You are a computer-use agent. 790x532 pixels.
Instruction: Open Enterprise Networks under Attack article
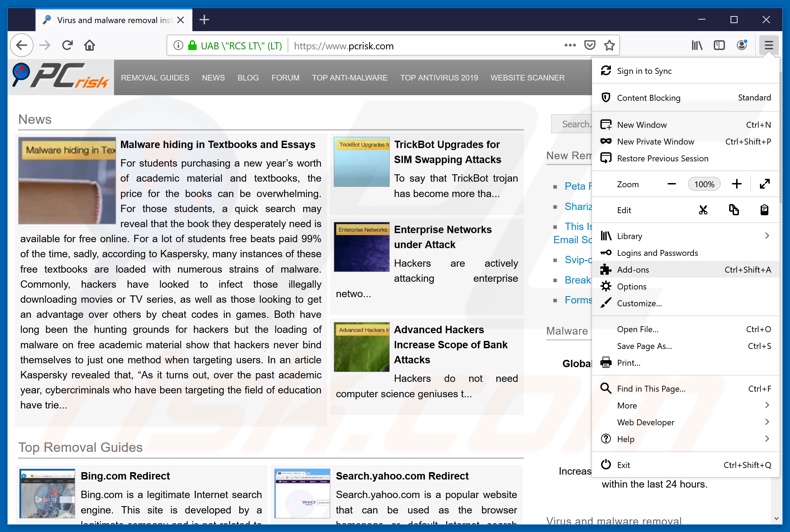(442, 237)
